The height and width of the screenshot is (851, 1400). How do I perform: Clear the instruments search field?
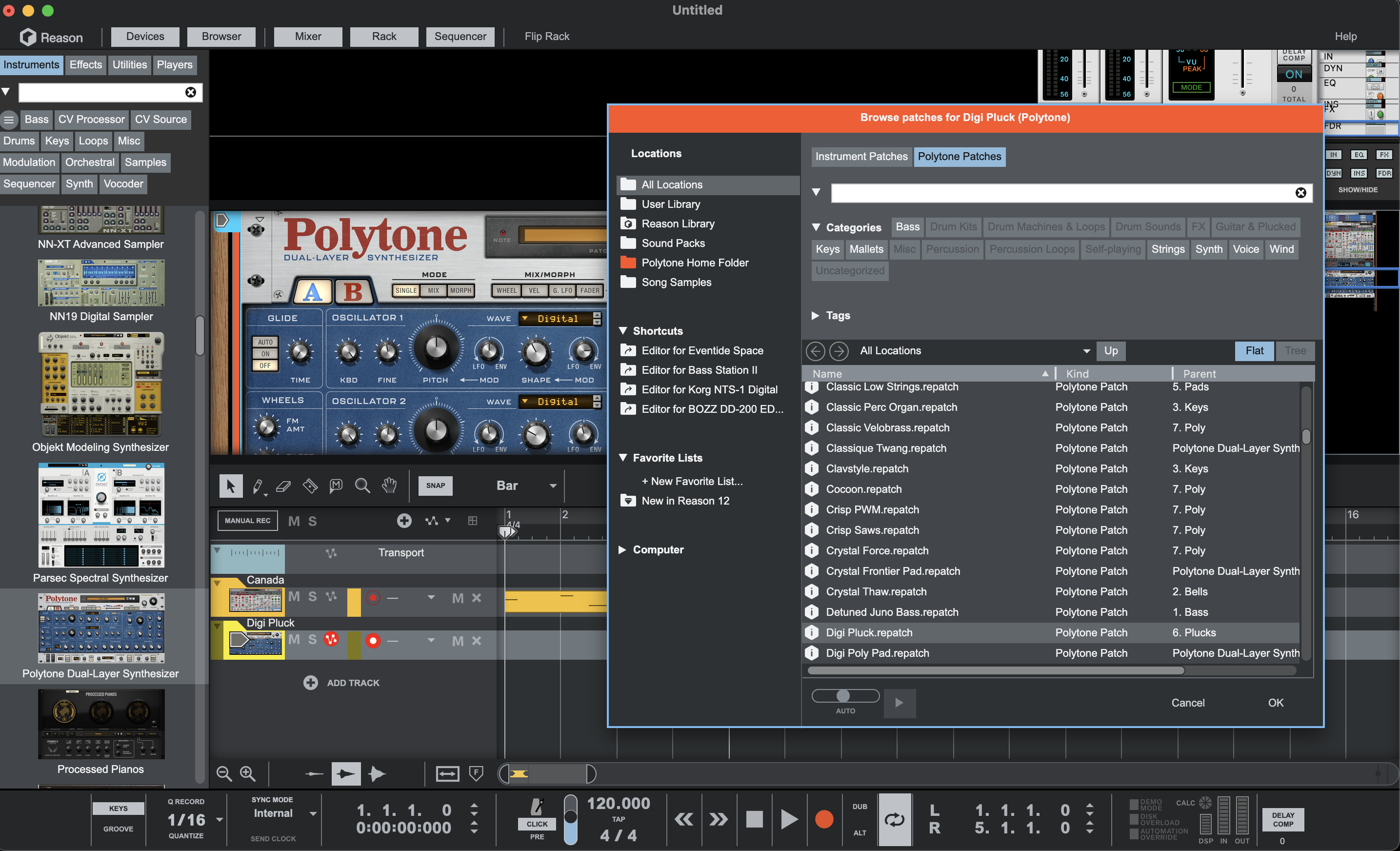[x=190, y=92]
